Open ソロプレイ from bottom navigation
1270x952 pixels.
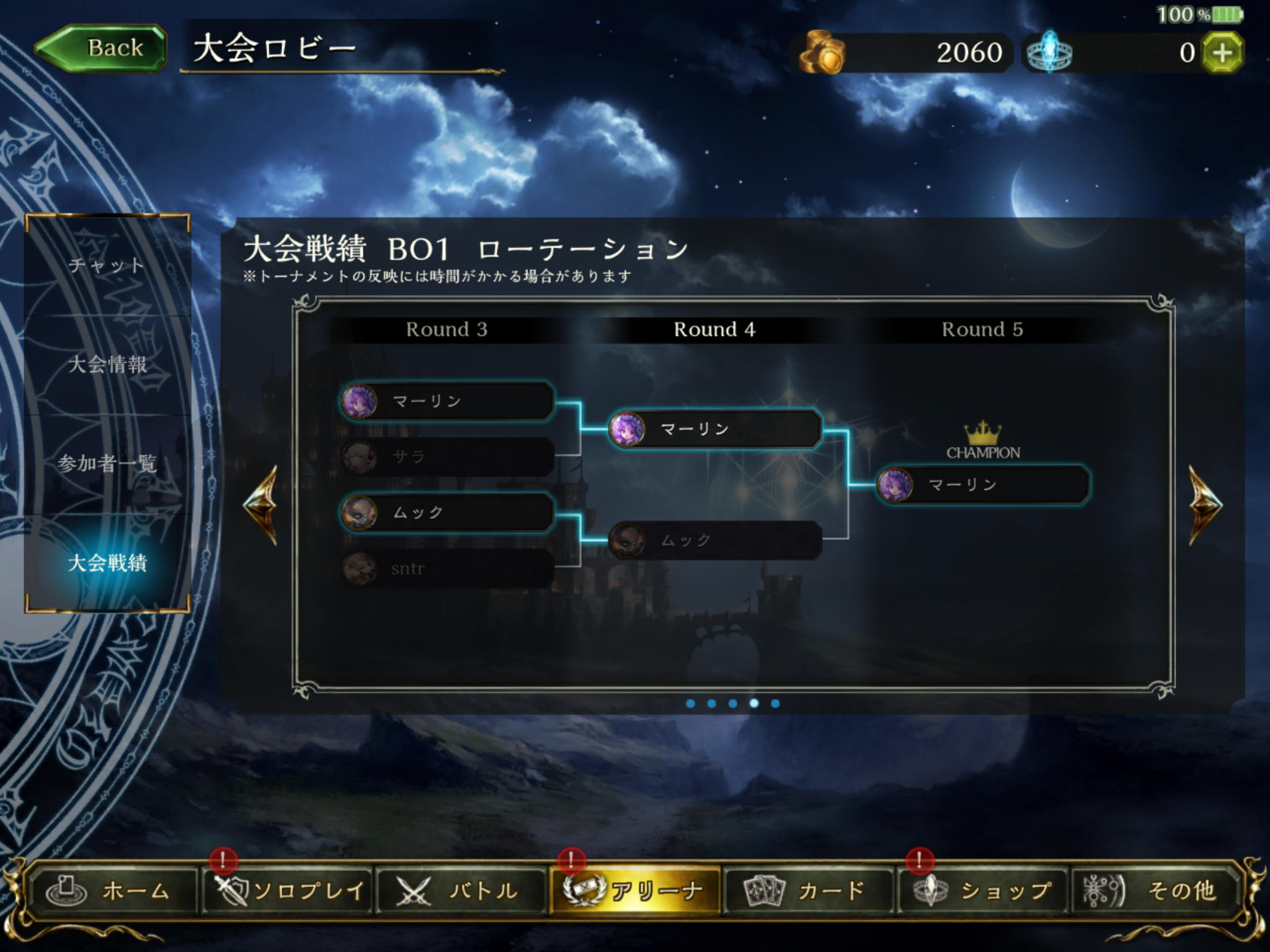pyautogui.click(x=287, y=891)
